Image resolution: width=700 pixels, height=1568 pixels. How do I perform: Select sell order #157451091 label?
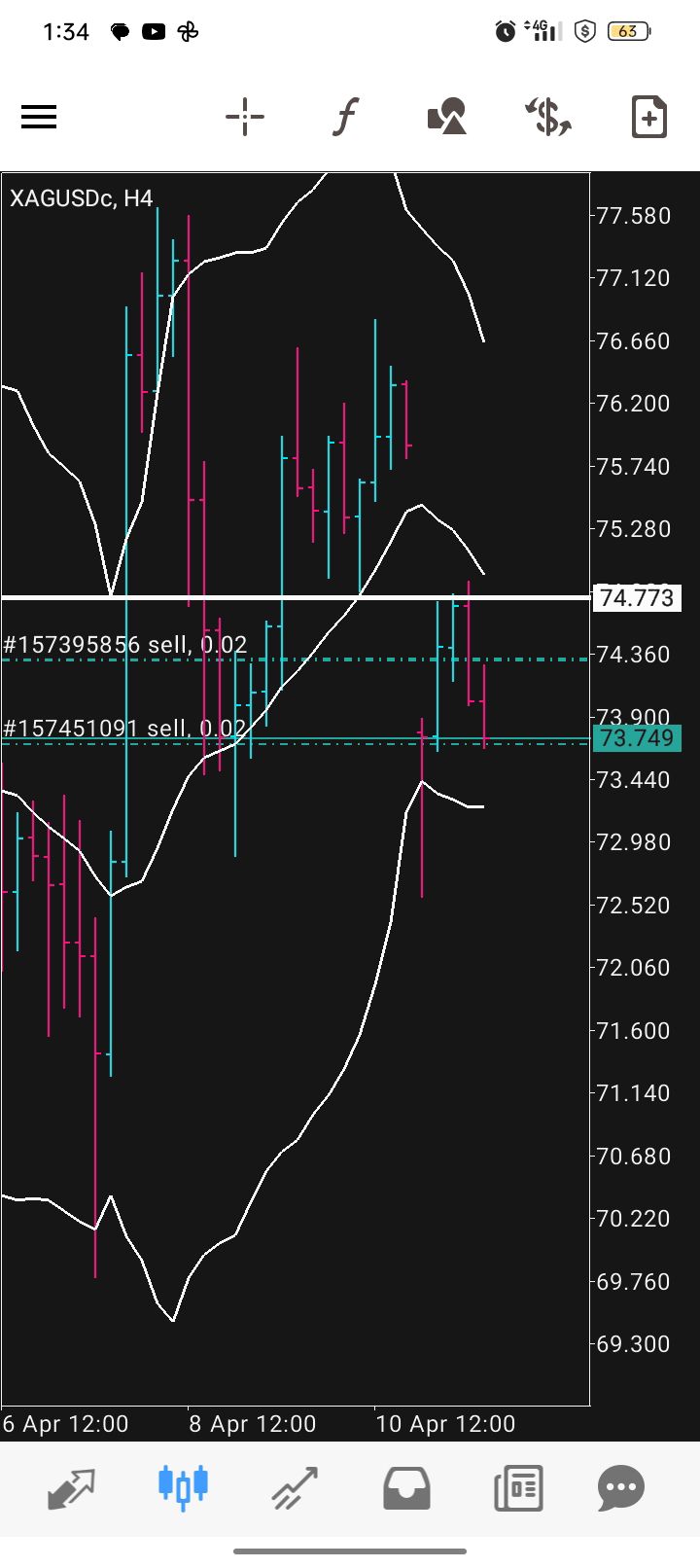[x=125, y=729]
